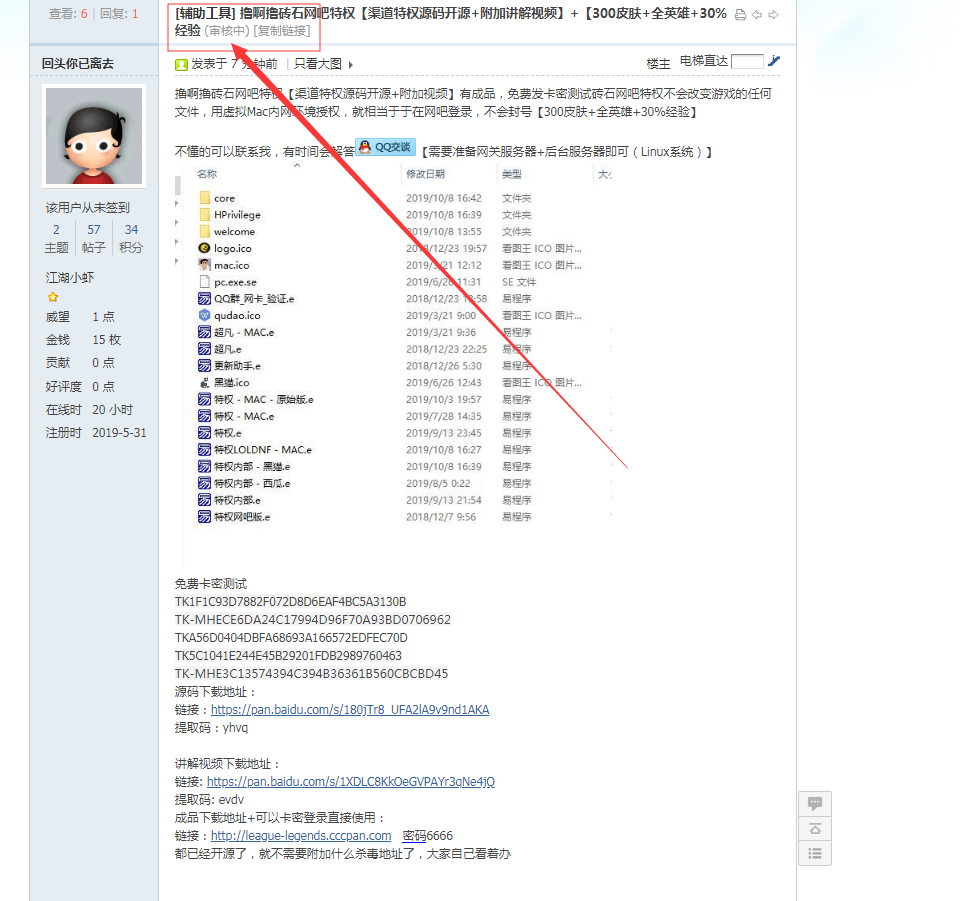The image size is (978, 901).
Task: Click the floating back-to-top icon
Action: [x=815, y=829]
